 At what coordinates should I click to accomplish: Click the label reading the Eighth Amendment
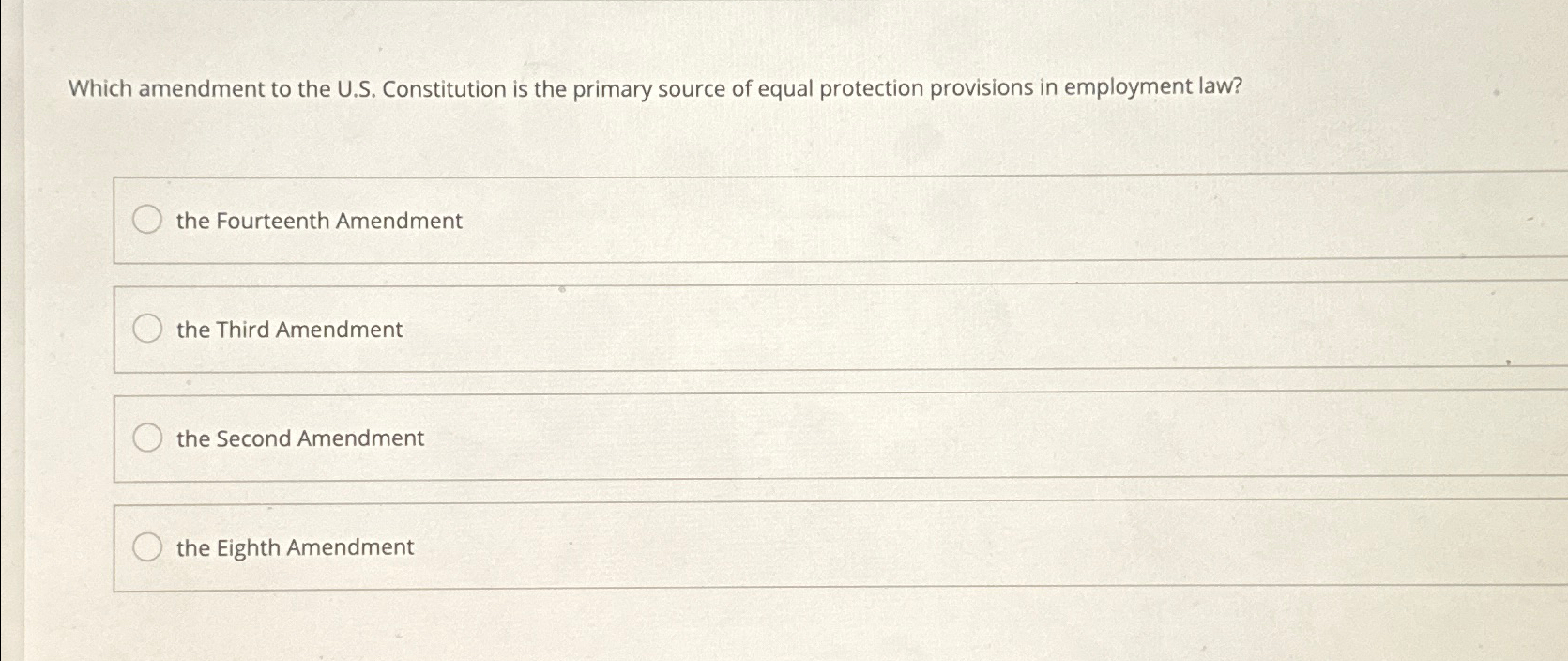click(293, 546)
